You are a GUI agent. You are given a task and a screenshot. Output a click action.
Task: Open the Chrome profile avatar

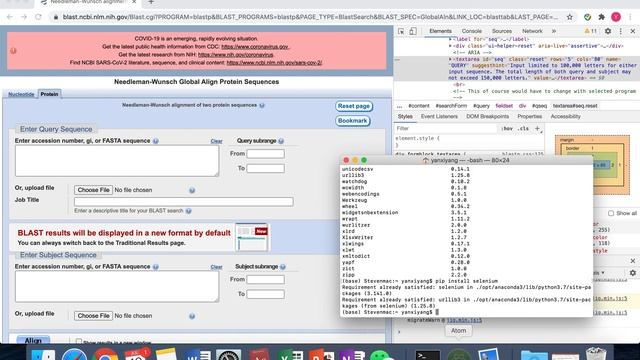616,17
